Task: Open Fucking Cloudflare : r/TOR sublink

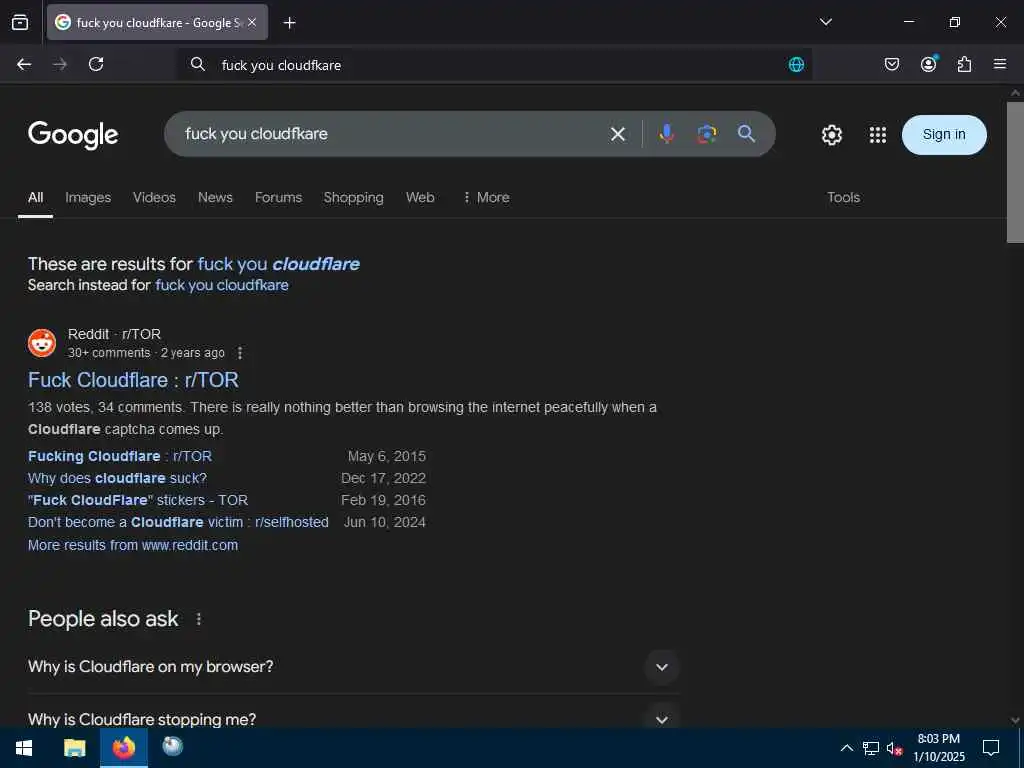Action: [120, 456]
